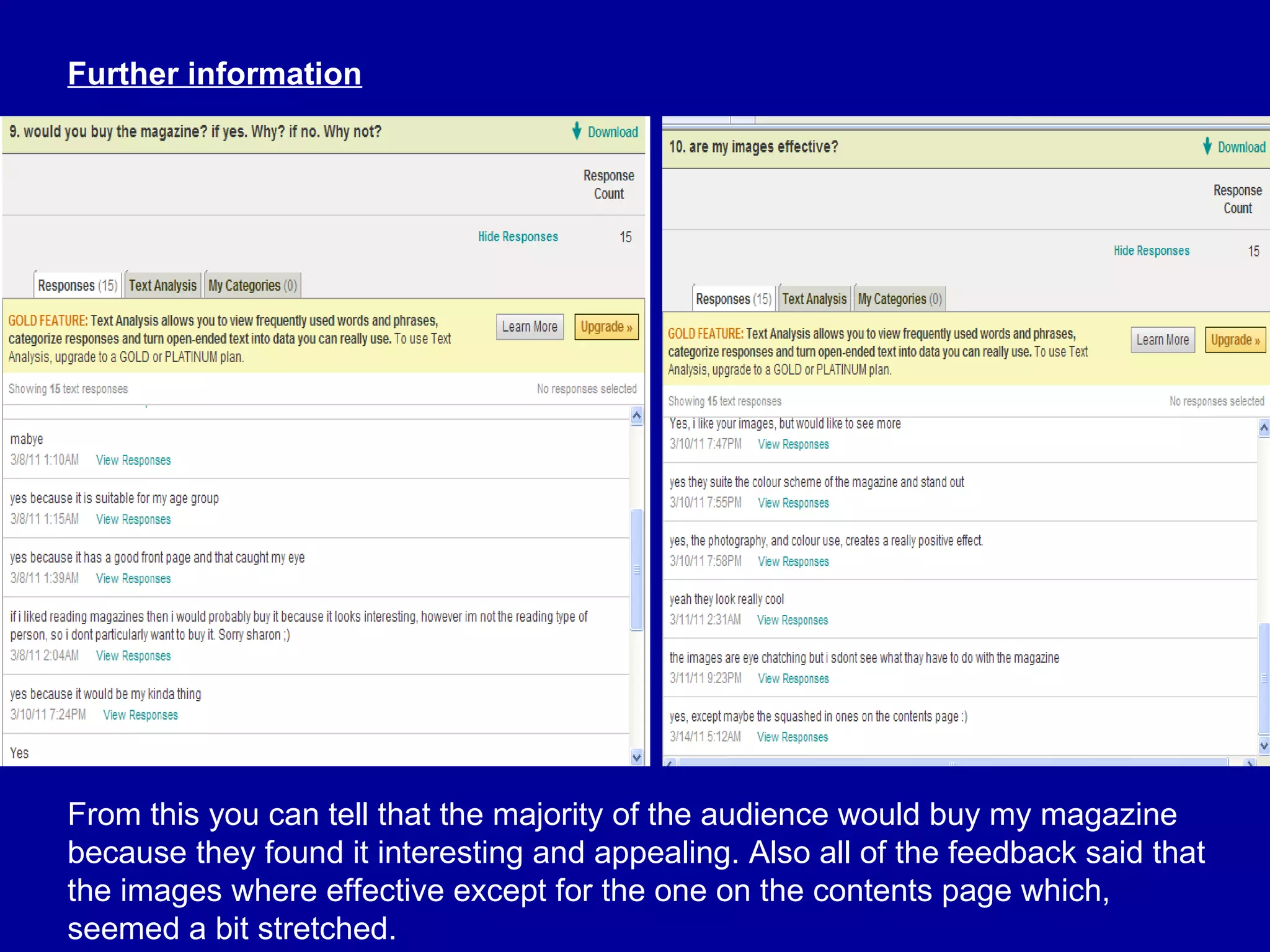The height and width of the screenshot is (952, 1270).
Task: Click Upgrade button in question 9 panel
Action: tap(606, 327)
